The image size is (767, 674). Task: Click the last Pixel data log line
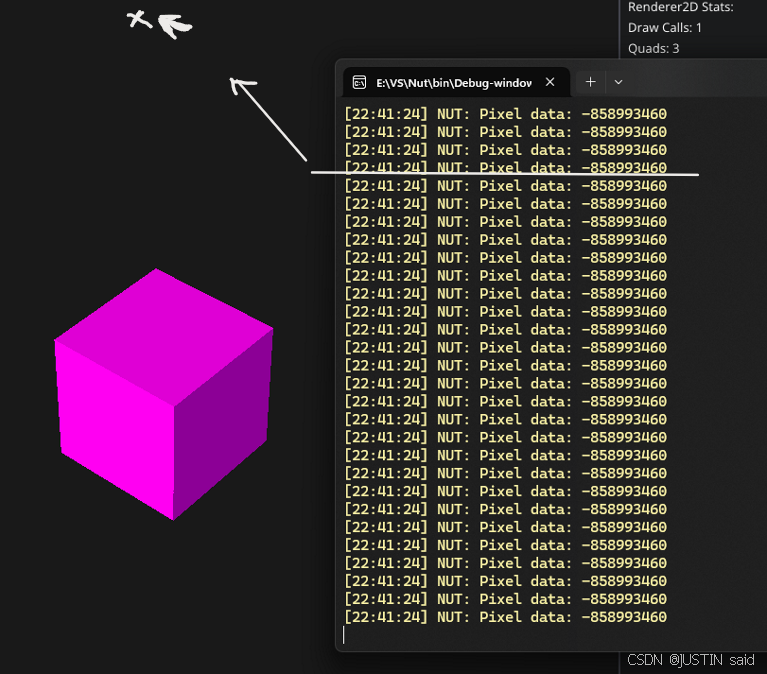505,617
